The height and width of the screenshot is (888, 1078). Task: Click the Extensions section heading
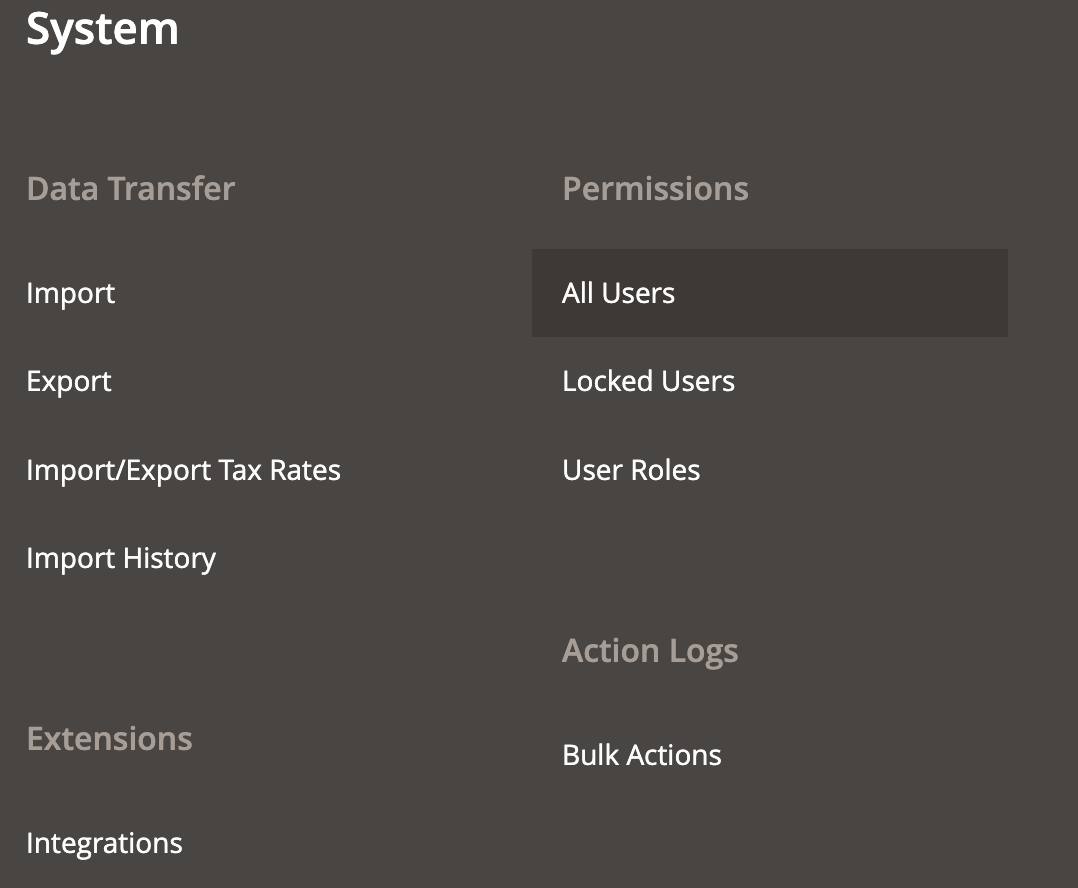point(109,739)
